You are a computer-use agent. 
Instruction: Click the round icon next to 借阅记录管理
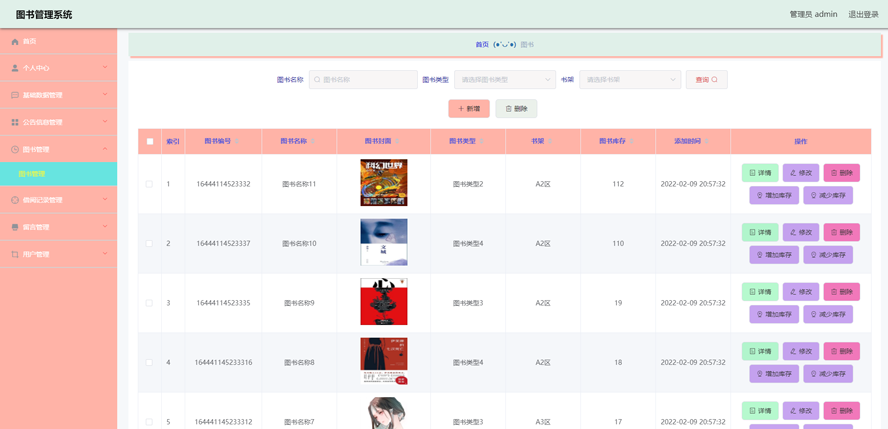pyautogui.click(x=15, y=200)
